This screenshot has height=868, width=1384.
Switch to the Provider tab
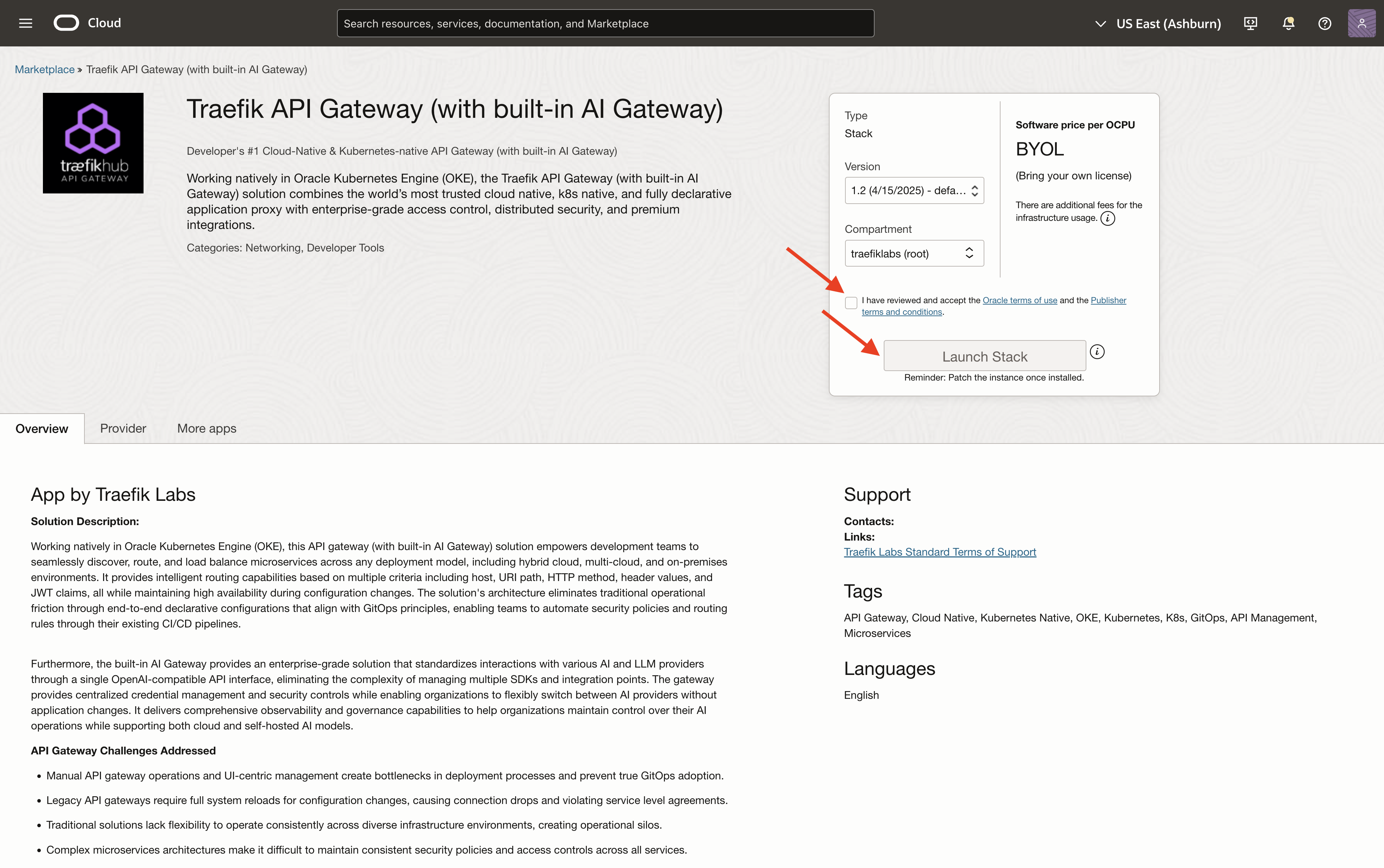[123, 428]
